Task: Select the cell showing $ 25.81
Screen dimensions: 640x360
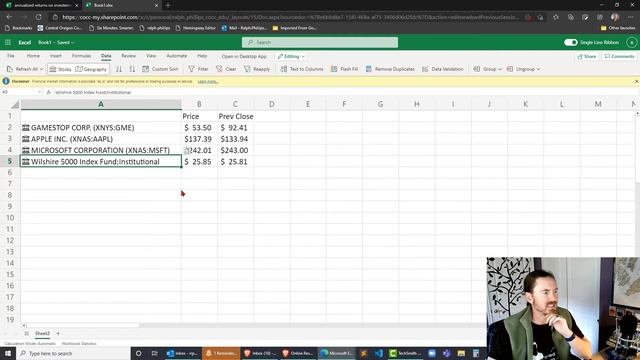Action: (x=236, y=162)
